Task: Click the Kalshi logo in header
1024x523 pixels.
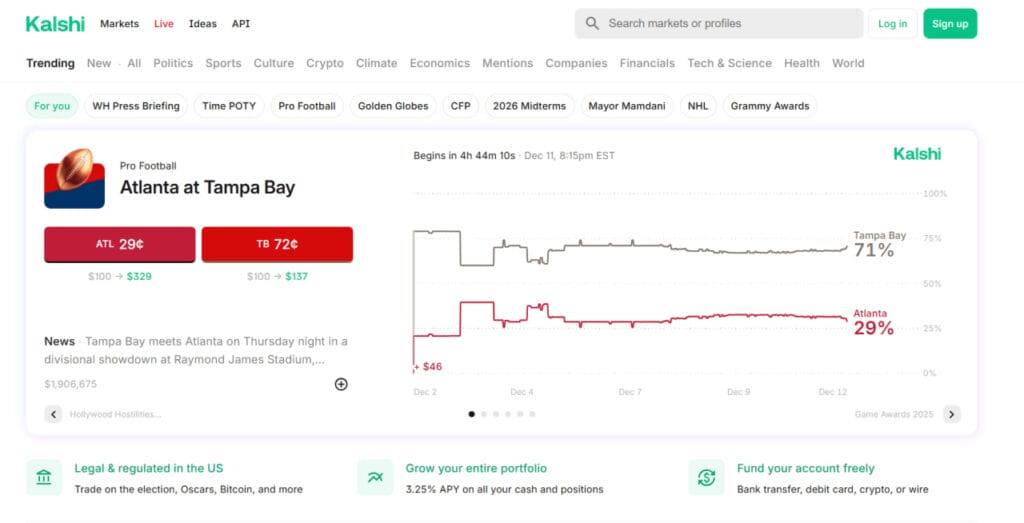Action: click(x=55, y=24)
